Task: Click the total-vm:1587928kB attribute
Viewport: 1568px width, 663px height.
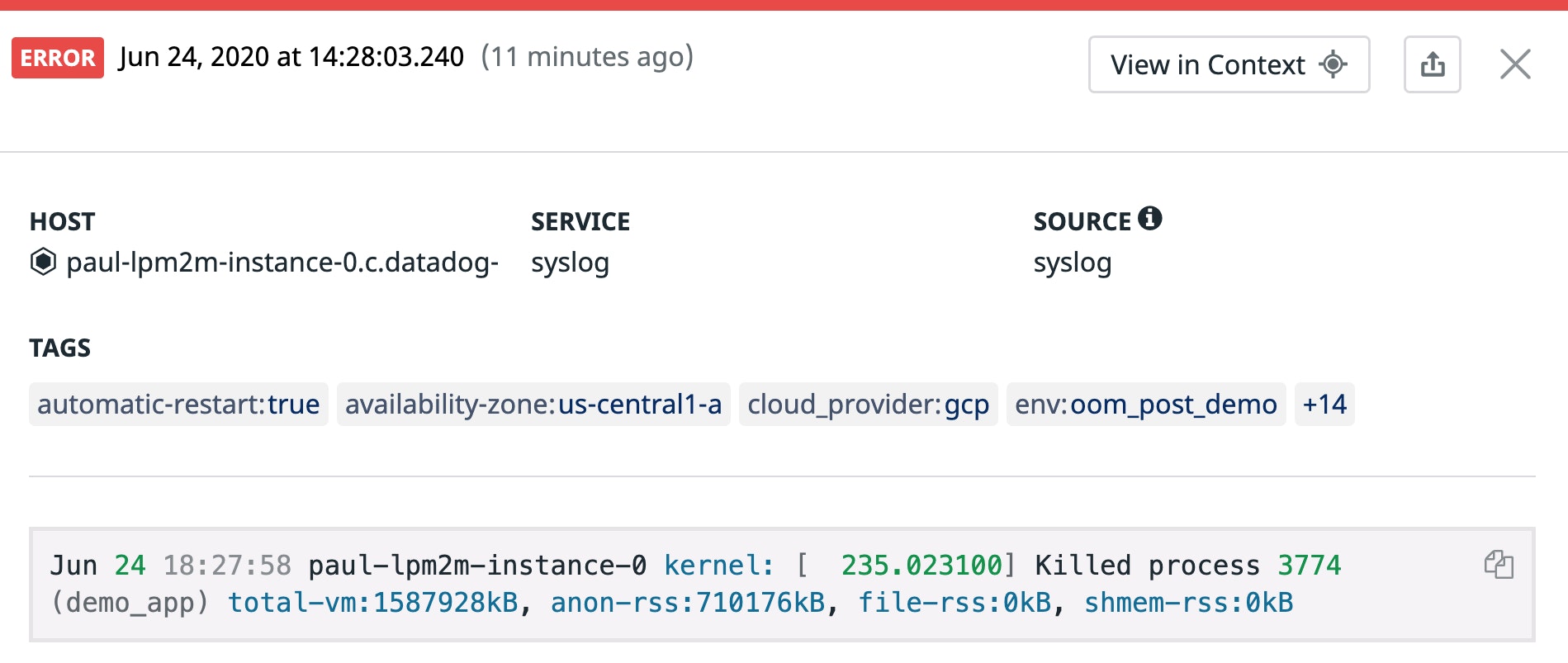Action: coord(372,603)
